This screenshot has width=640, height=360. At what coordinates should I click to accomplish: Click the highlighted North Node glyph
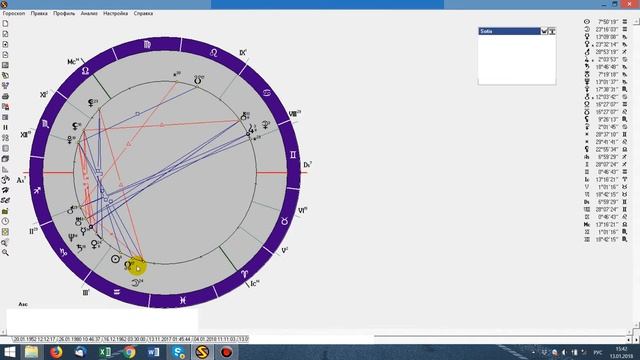pos(128,266)
